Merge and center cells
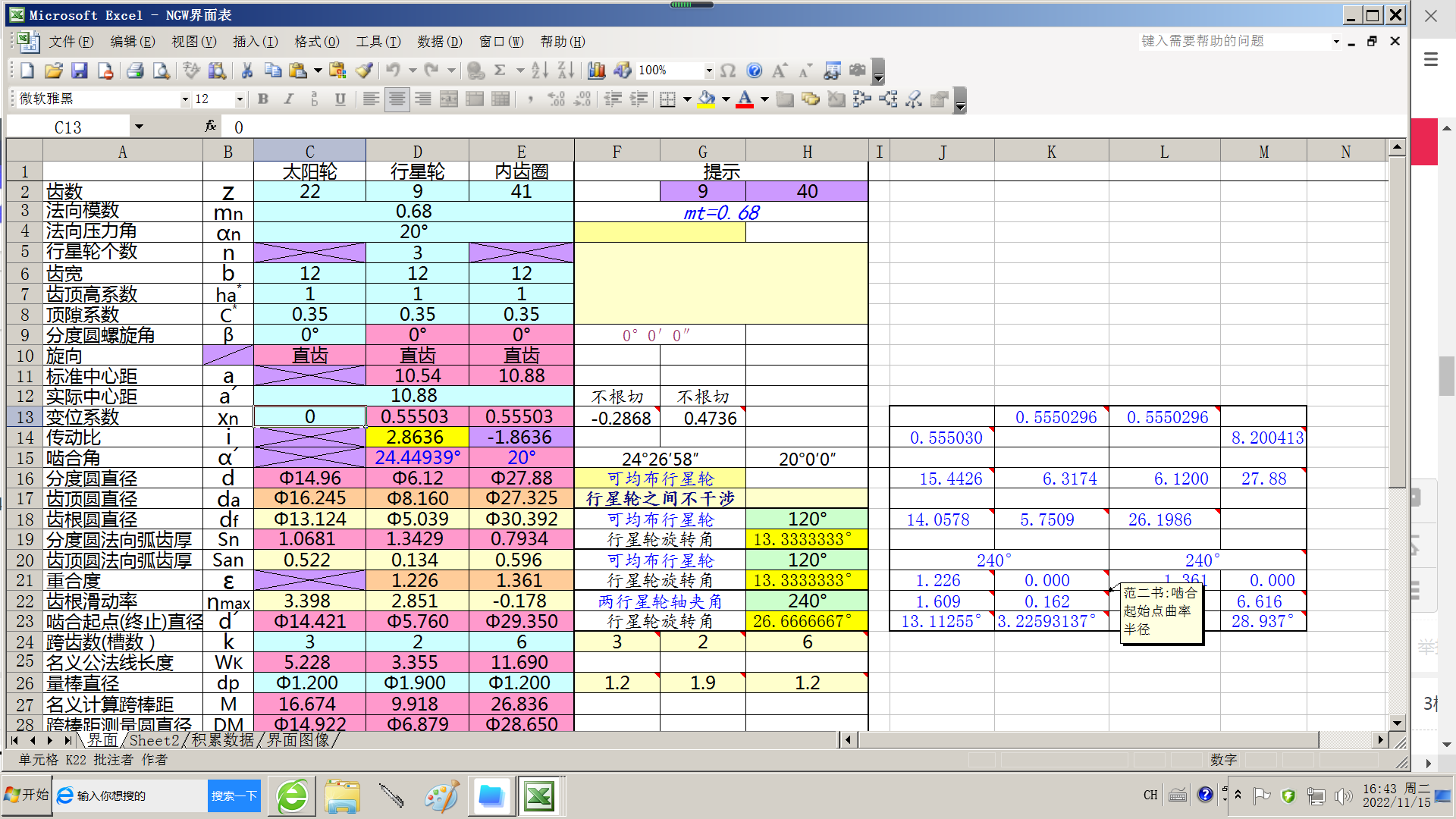Image resolution: width=1456 pixels, height=819 pixels. coord(448,99)
